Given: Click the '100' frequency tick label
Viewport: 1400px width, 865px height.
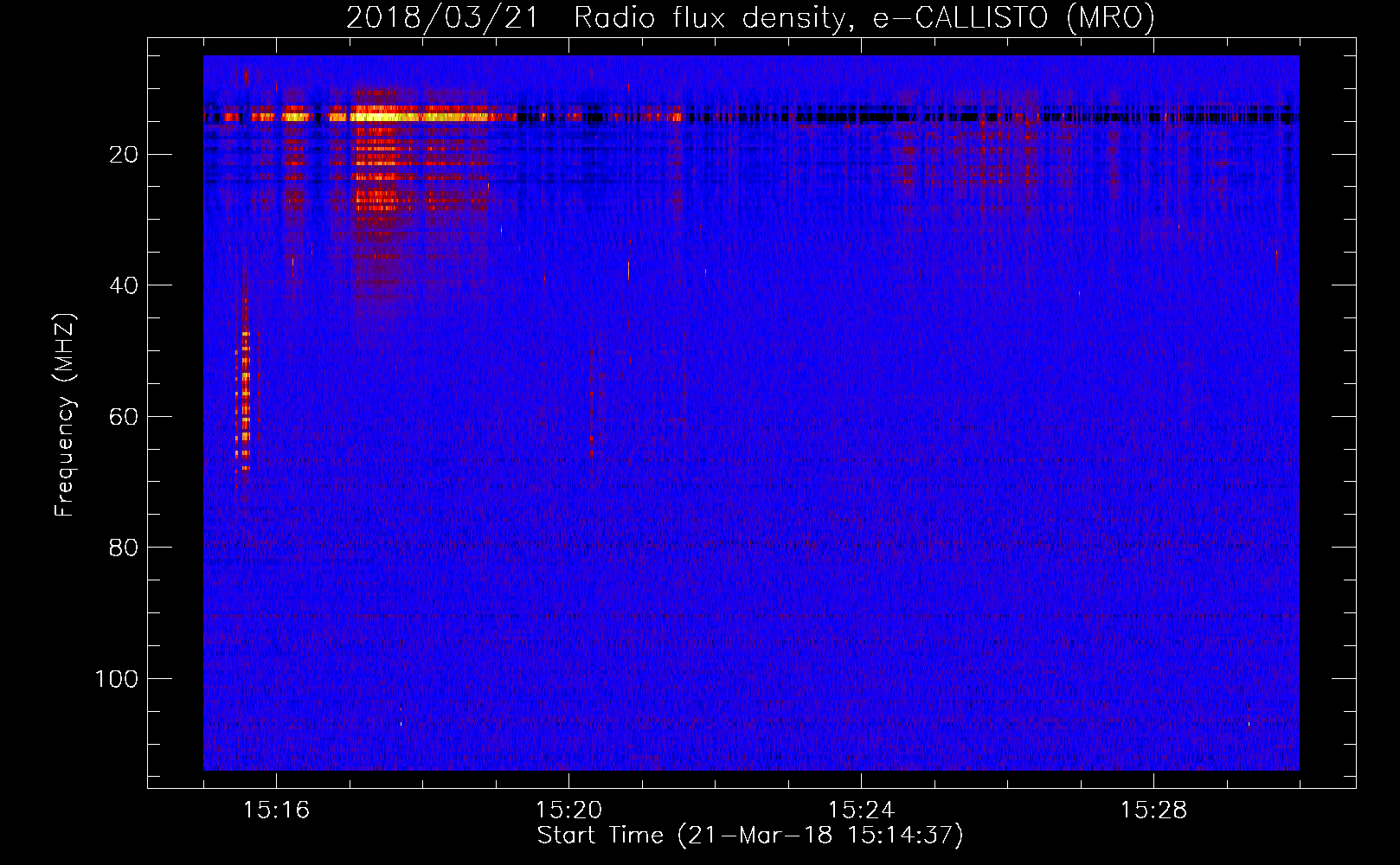Looking at the screenshot, I should pos(117,679).
